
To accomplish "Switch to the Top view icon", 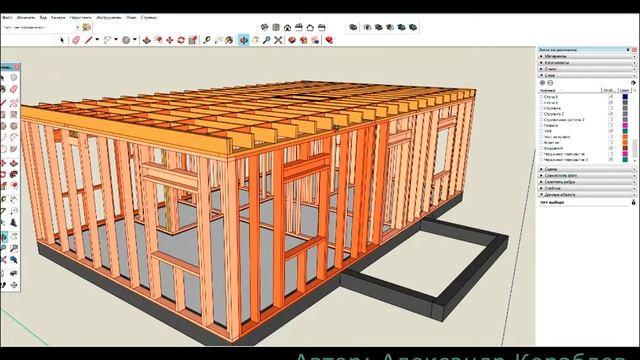I will [x=276, y=27].
